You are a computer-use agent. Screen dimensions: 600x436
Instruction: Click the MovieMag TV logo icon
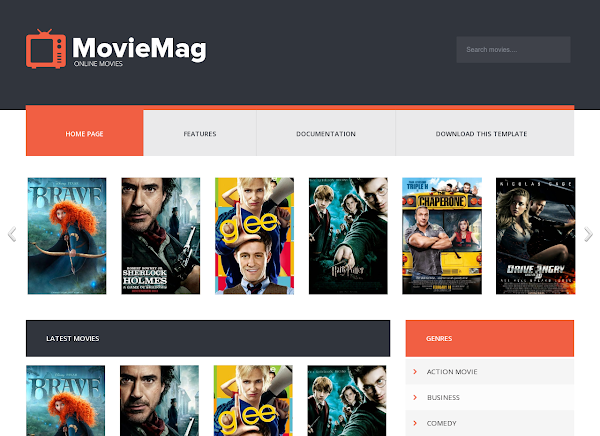tap(46, 49)
